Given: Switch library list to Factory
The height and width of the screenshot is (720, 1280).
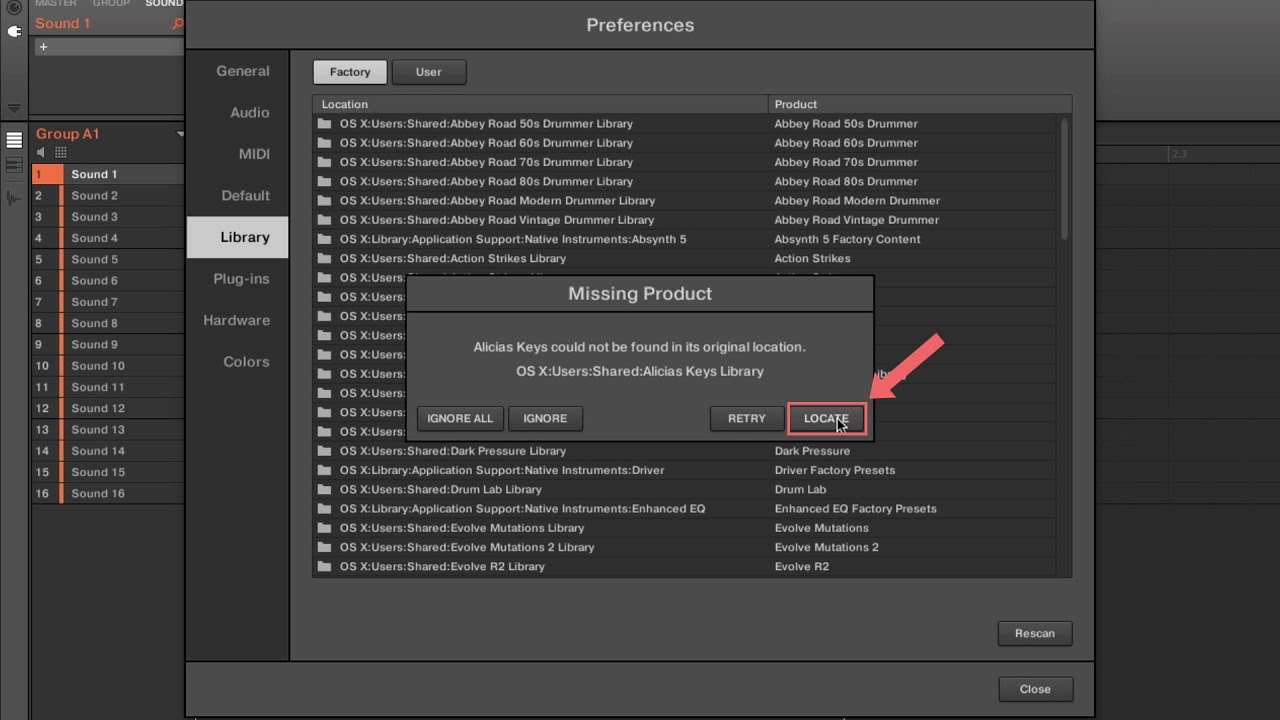Looking at the screenshot, I should [350, 72].
